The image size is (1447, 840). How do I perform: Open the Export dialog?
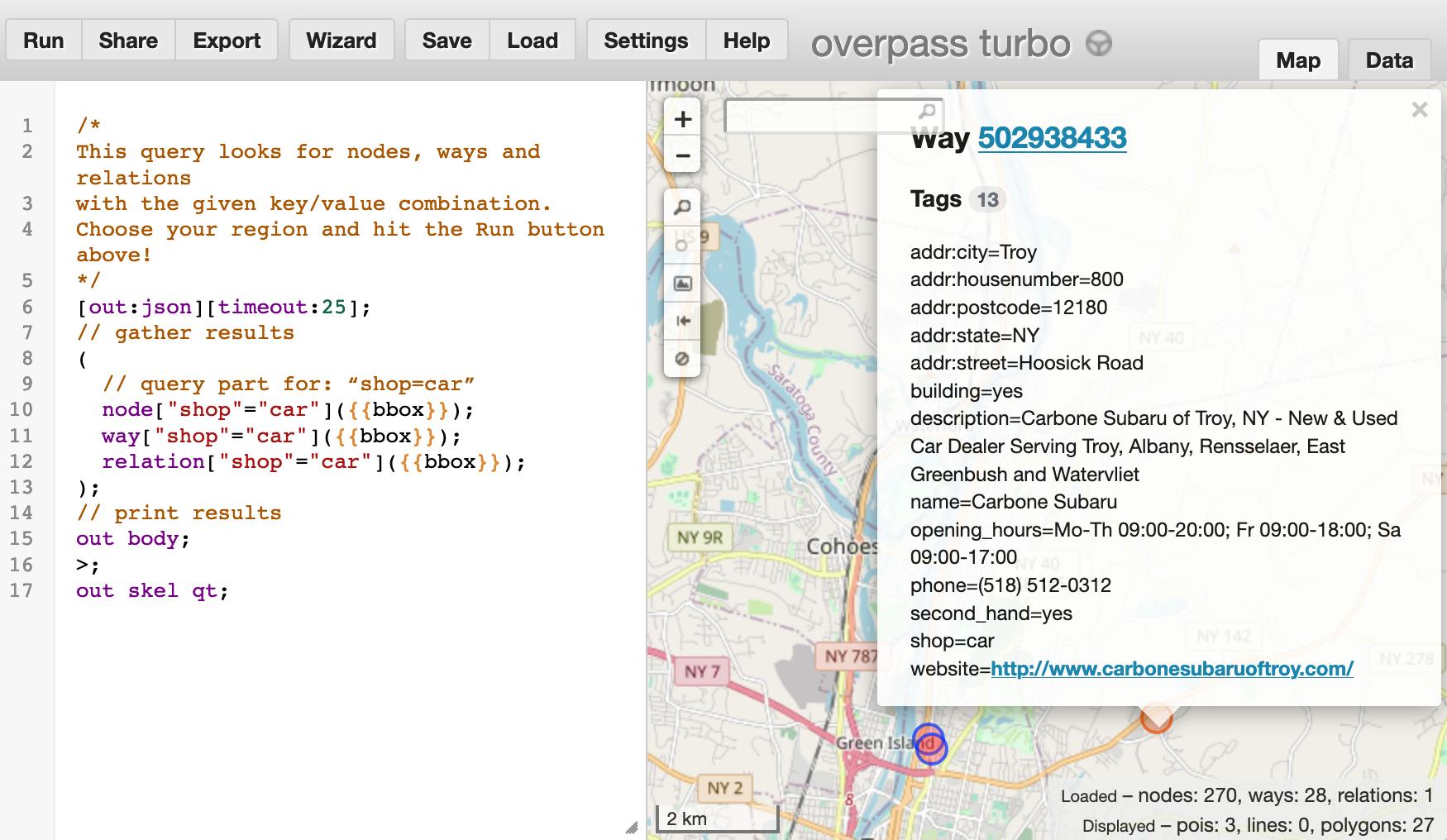tap(227, 41)
